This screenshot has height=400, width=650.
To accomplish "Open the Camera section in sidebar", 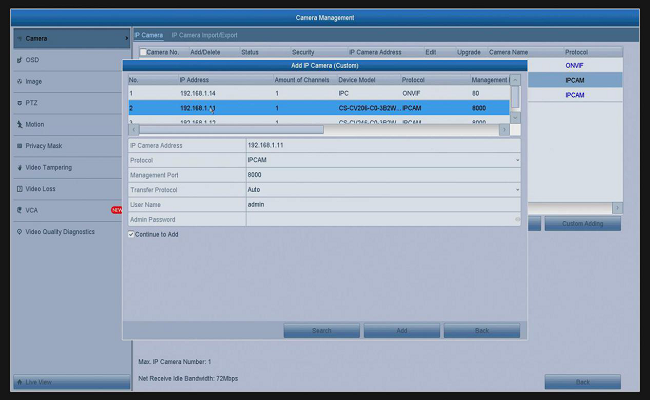I will [x=72, y=39].
